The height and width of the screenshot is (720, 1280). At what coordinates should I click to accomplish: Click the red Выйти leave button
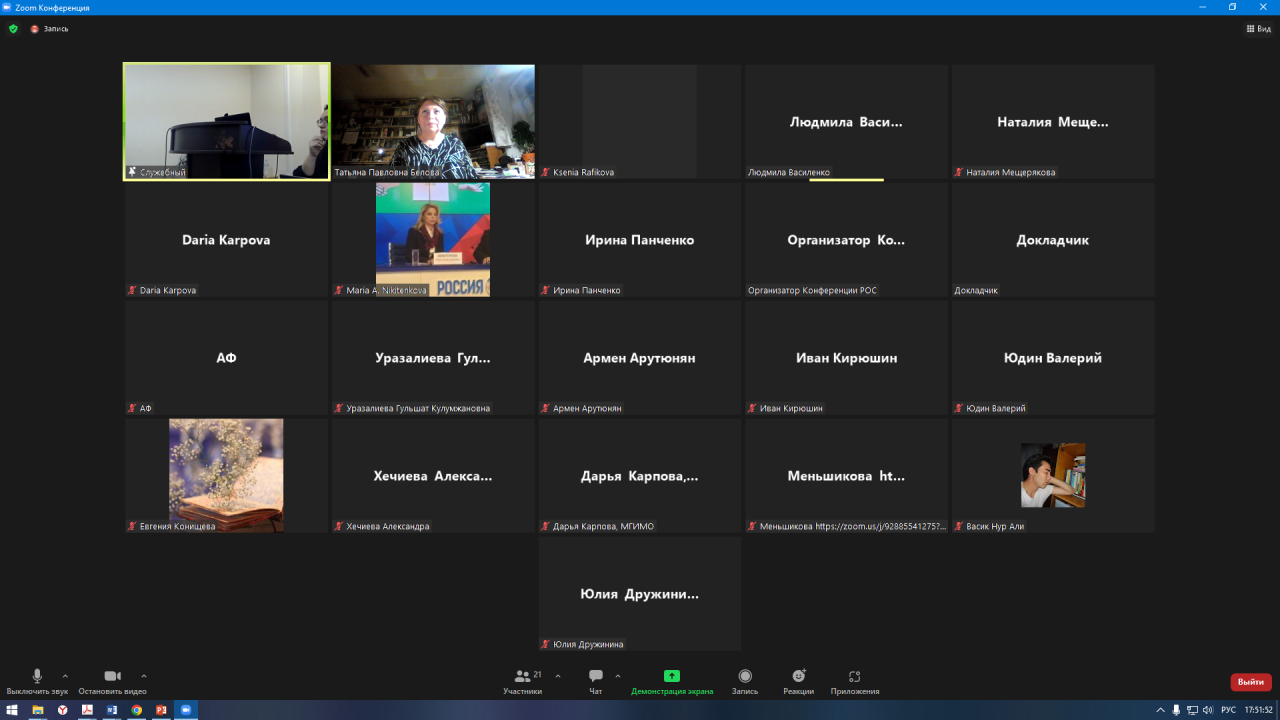tap(1250, 682)
